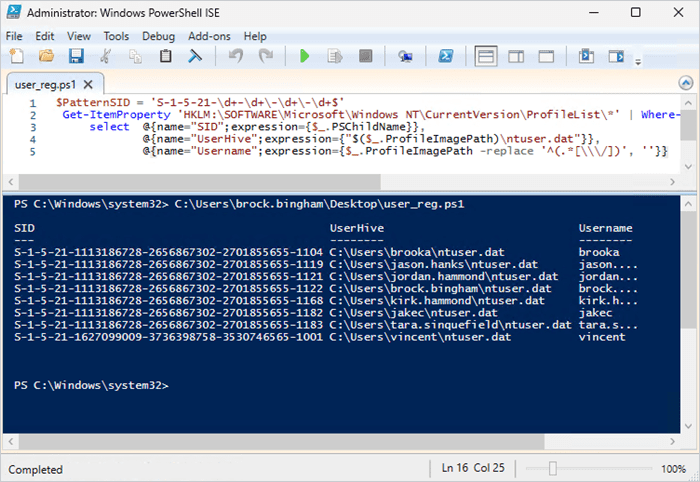Close the user_reg.ps1 tab
700x482 pixels.
[88, 84]
